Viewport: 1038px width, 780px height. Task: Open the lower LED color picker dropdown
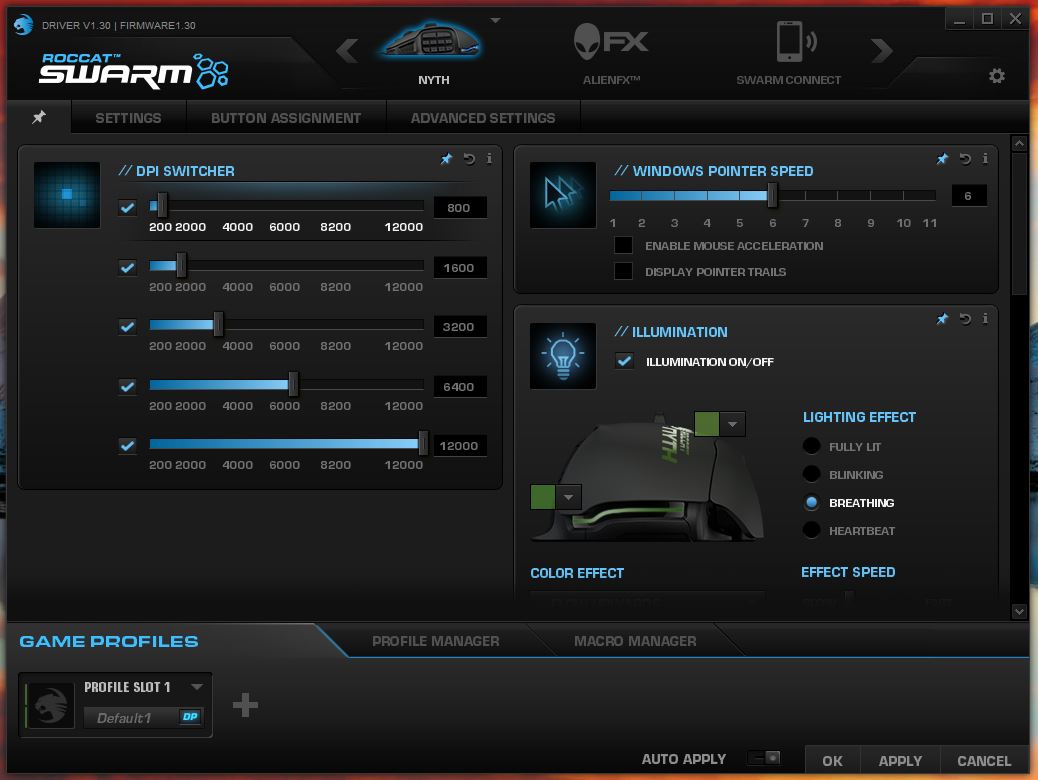[568, 497]
